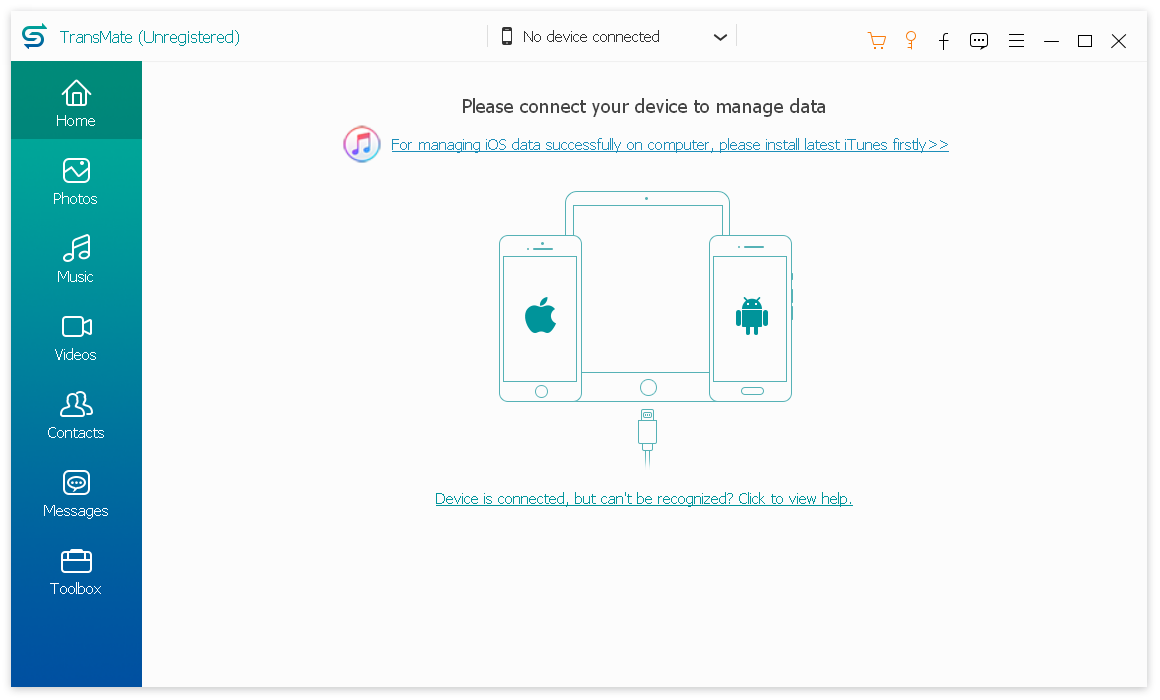The width and height of the screenshot is (1160, 700).
Task: Click the Apple phone illustration
Action: pos(540,318)
